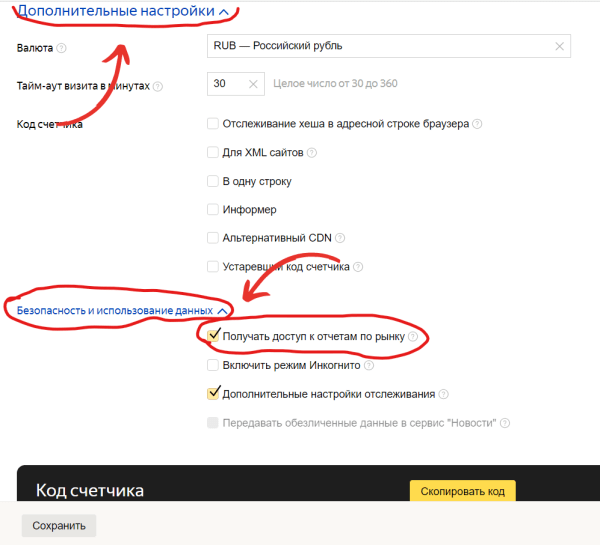Viewport: 600px width, 545px height.
Task: Click the timeout minutes input field
Action: (226, 84)
